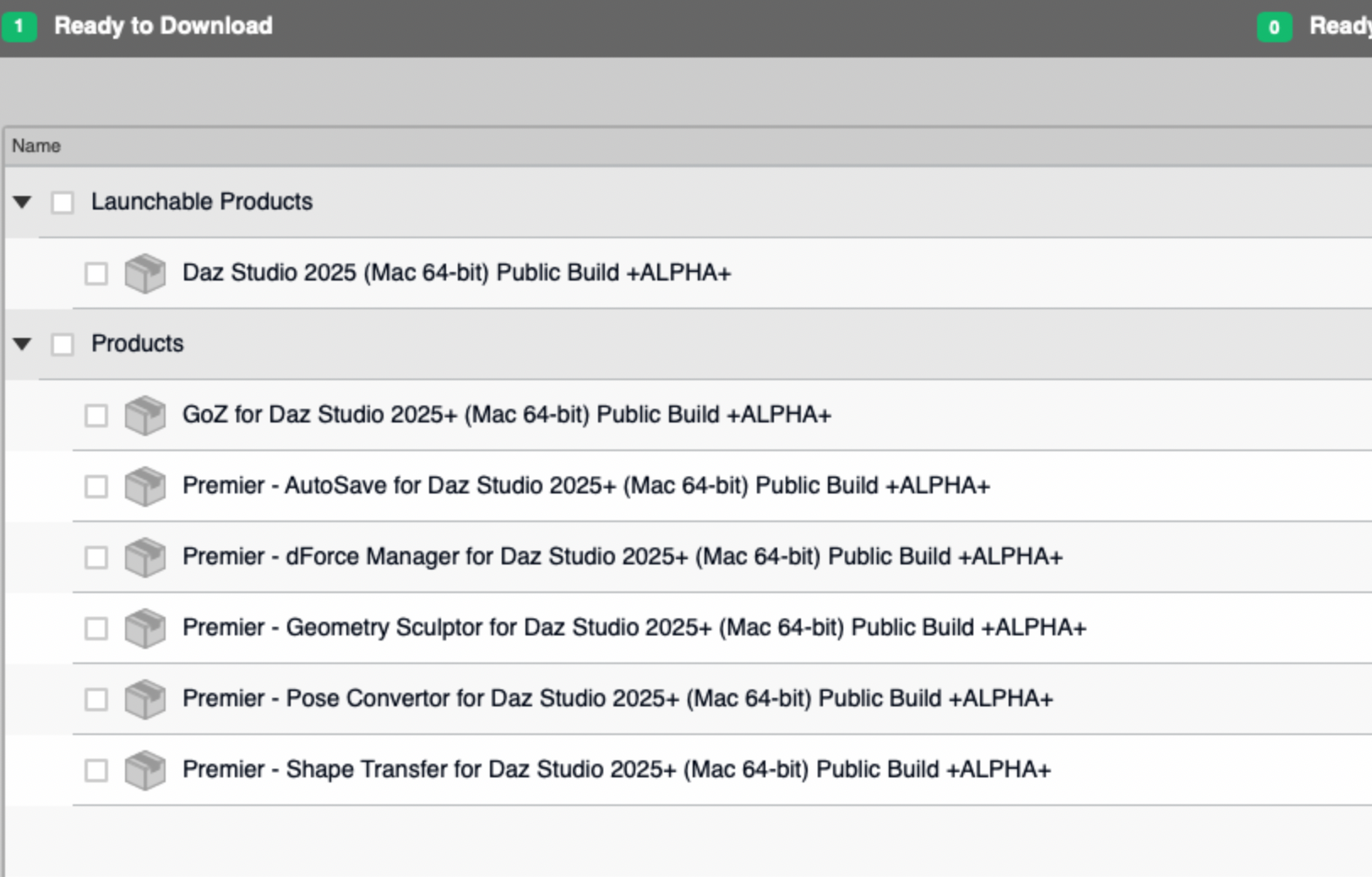This screenshot has height=877, width=1372.
Task: Switch to the Ready to Download tab
Action: click(163, 26)
